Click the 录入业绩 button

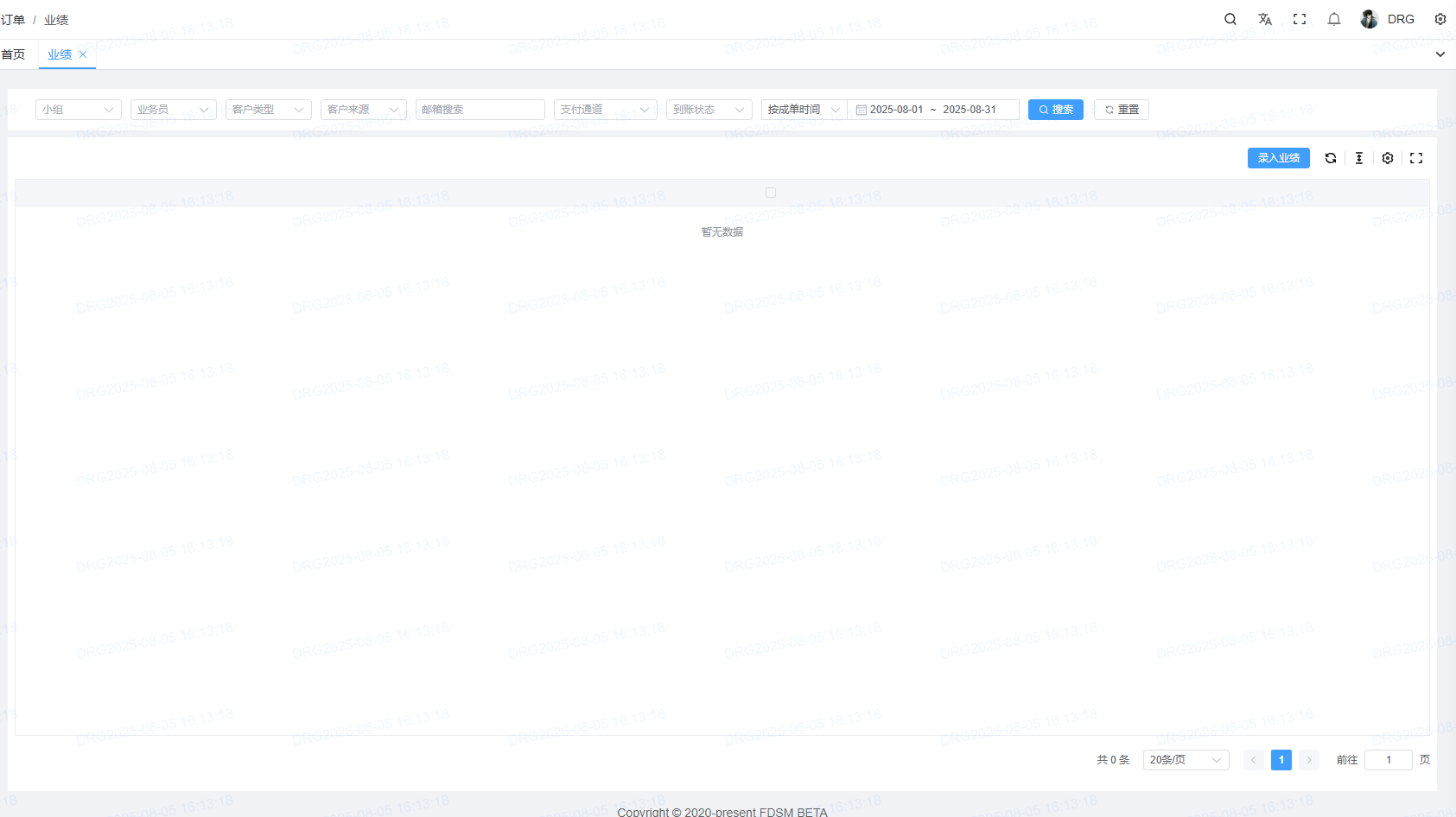coord(1278,158)
